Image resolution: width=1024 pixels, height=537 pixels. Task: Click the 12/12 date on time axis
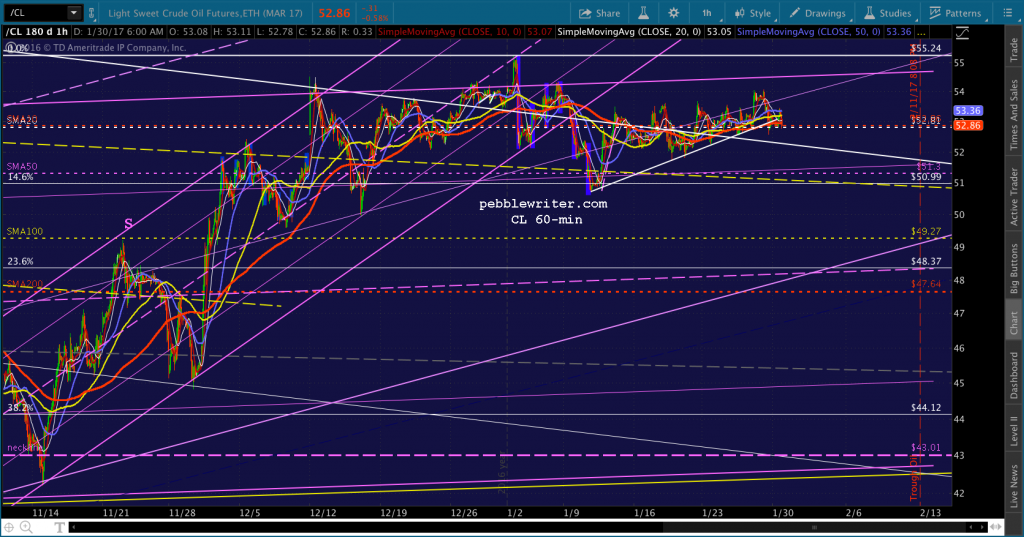pyautogui.click(x=323, y=513)
